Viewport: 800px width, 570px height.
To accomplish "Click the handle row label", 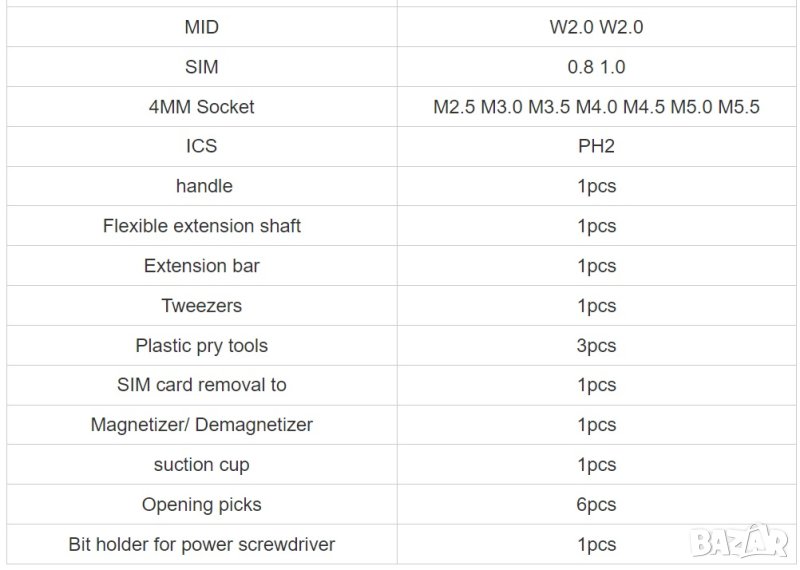I will pos(202,186).
